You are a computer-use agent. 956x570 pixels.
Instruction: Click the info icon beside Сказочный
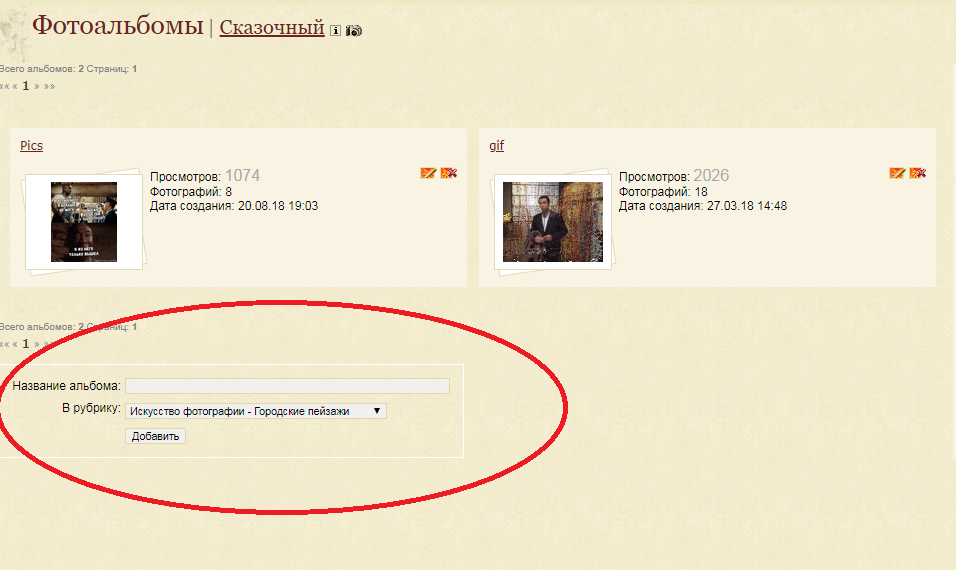pyautogui.click(x=335, y=30)
